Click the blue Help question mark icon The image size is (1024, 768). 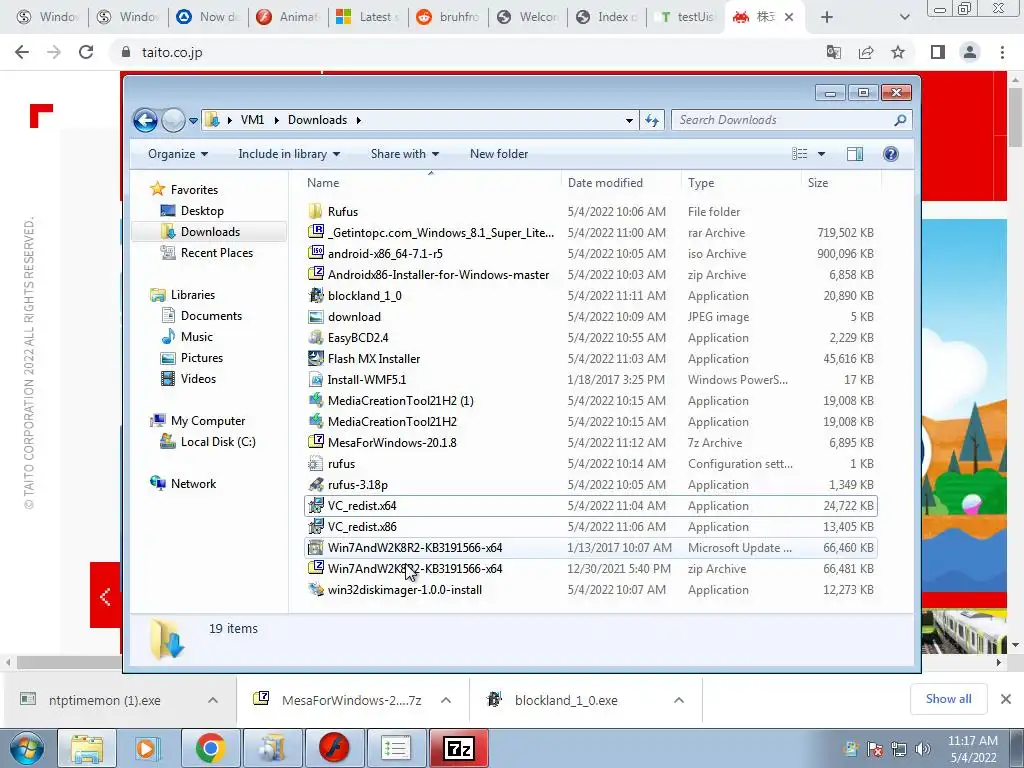pos(890,154)
